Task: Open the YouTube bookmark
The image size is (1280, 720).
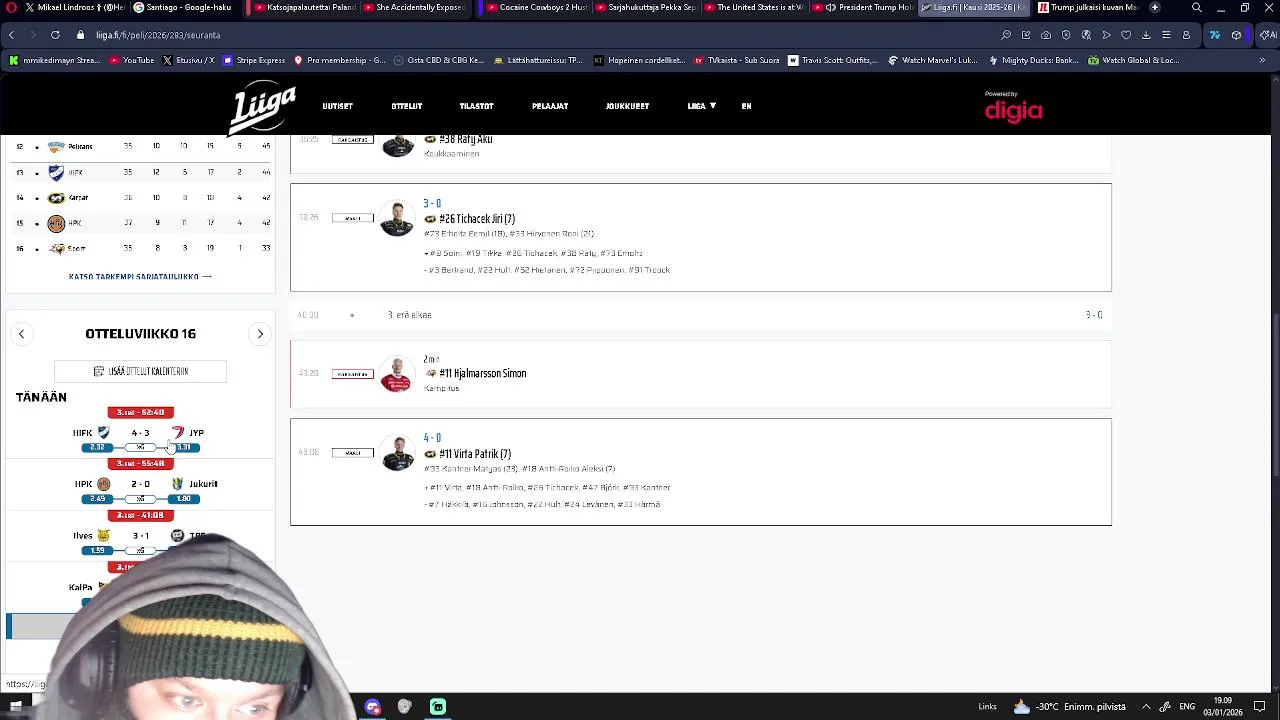Action: coord(132,60)
